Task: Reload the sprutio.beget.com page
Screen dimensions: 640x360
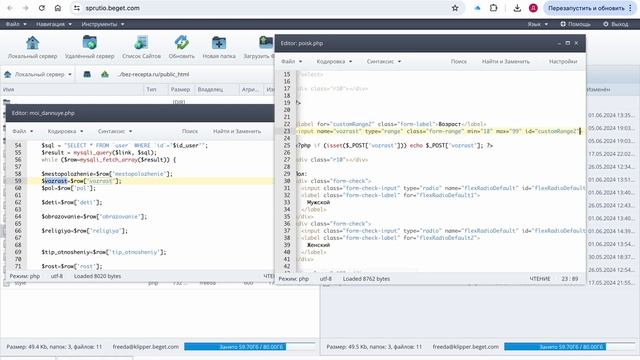Action: (x=42, y=8)
